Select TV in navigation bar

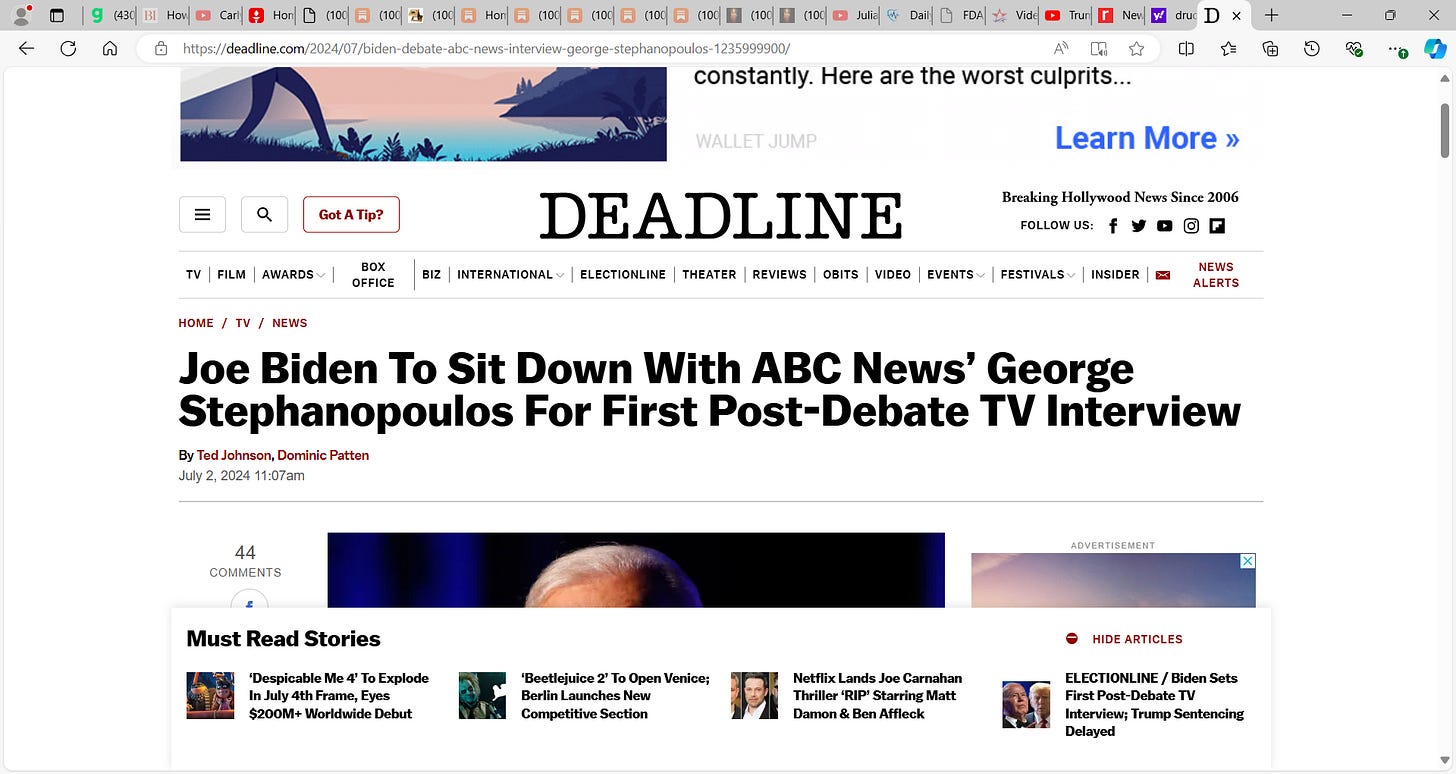point(193,274)
